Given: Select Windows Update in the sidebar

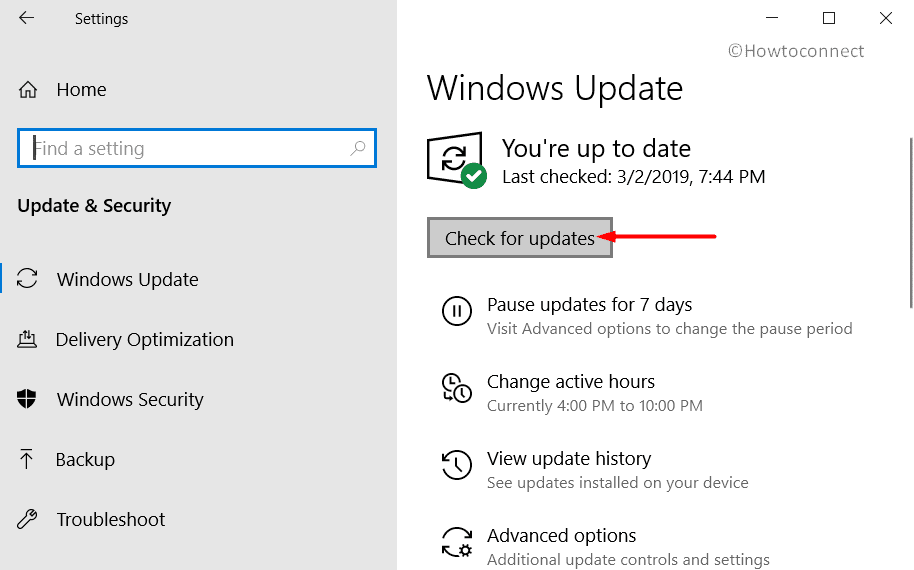Looking at the screenshot, I should 128,279.
